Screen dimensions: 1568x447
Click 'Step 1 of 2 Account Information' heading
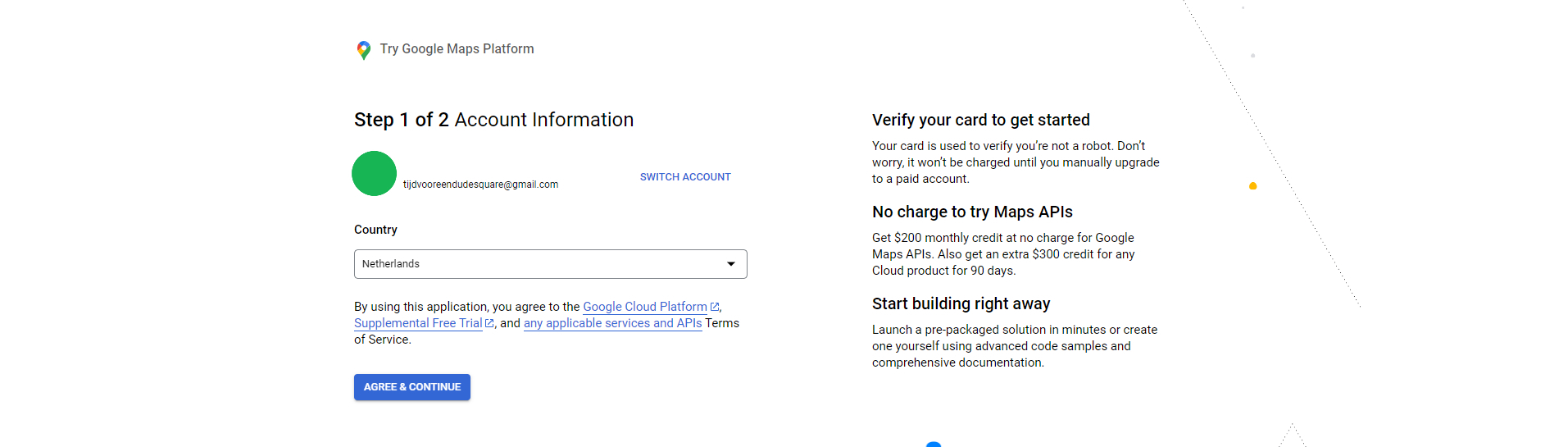click(493, 120)
